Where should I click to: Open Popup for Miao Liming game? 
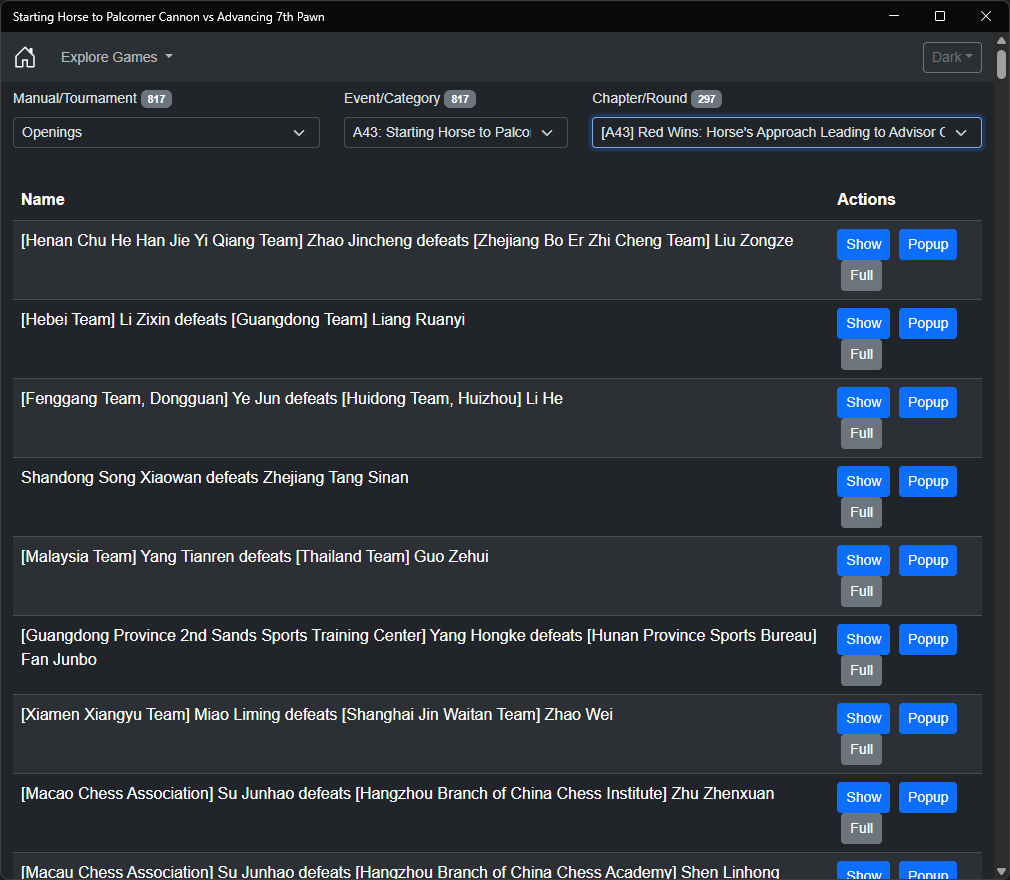coord(928,718)
